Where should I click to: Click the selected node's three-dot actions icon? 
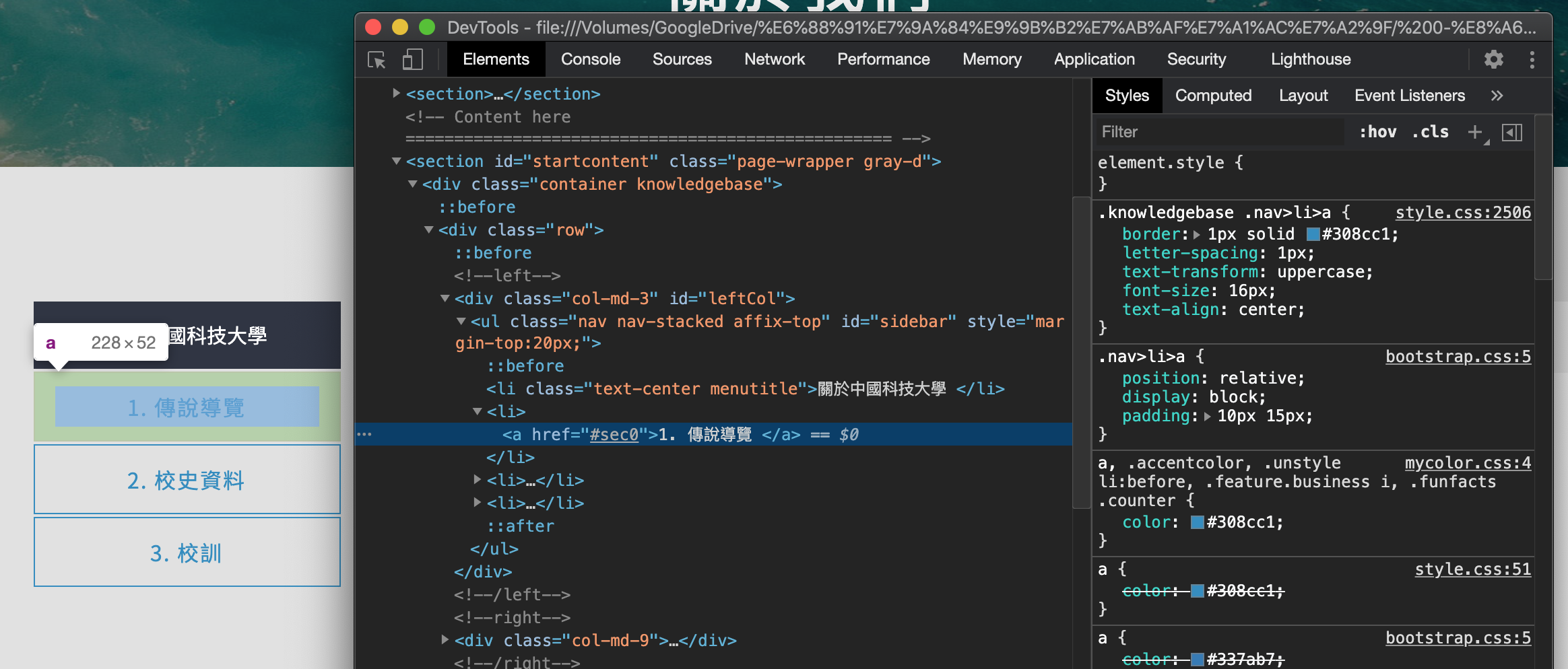tap(364, 434)
